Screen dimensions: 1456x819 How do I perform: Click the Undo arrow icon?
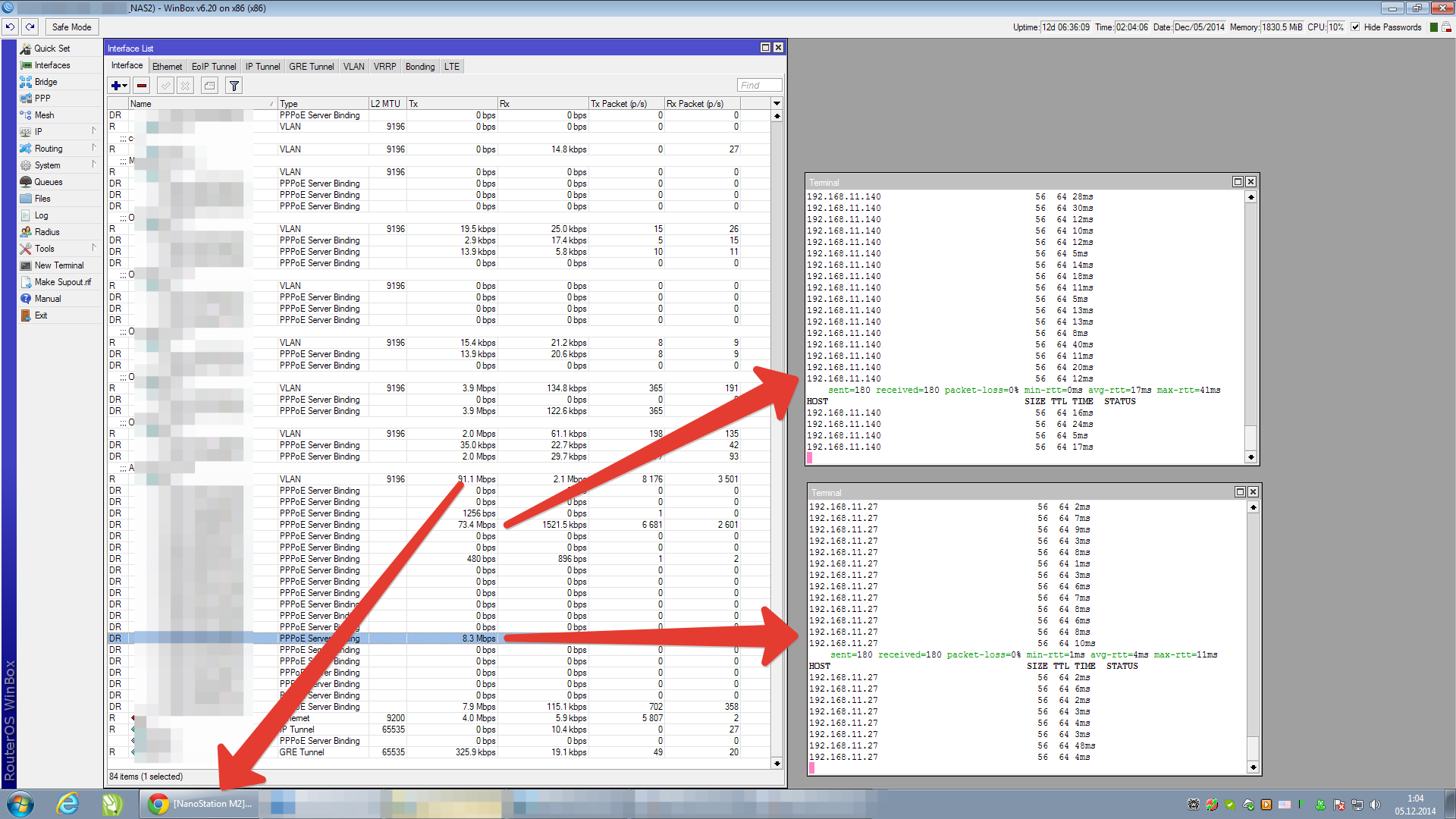coord(10,27)
